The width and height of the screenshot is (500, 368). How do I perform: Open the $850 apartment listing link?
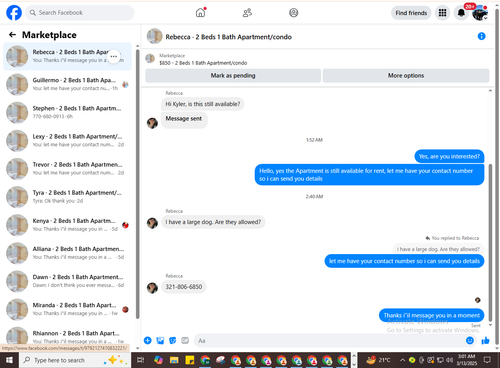click(203, 63)
